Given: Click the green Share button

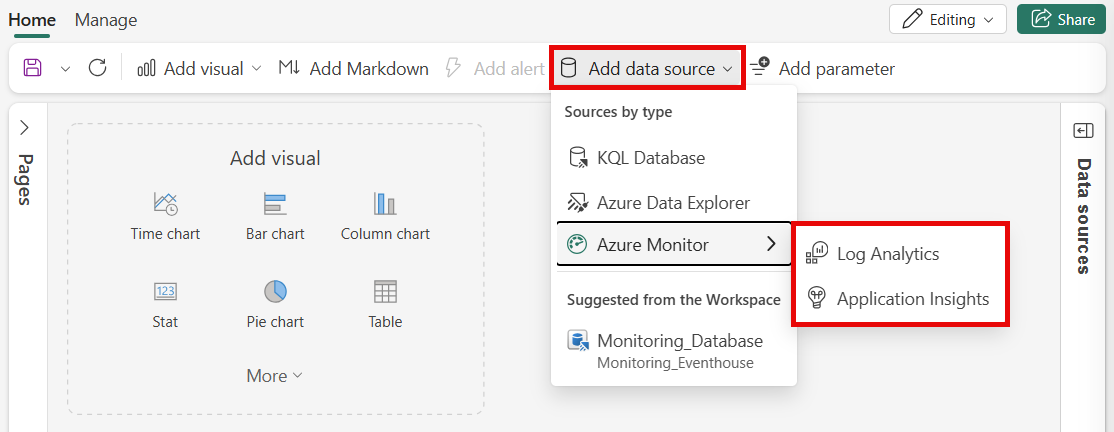Looking at the screenshot, I should 1063,19.
